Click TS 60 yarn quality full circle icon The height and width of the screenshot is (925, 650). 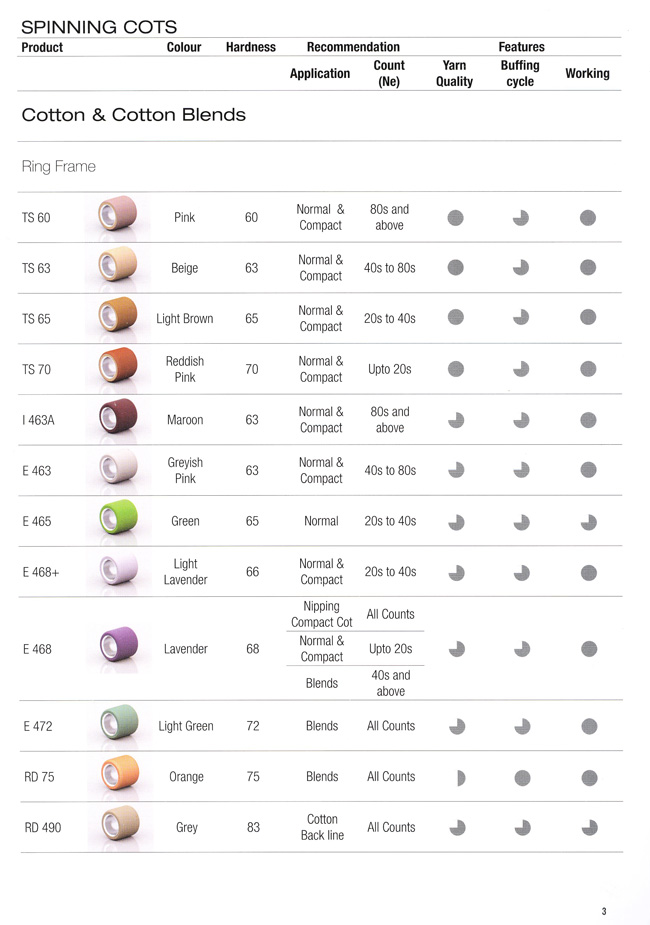[x=455, y=218]
